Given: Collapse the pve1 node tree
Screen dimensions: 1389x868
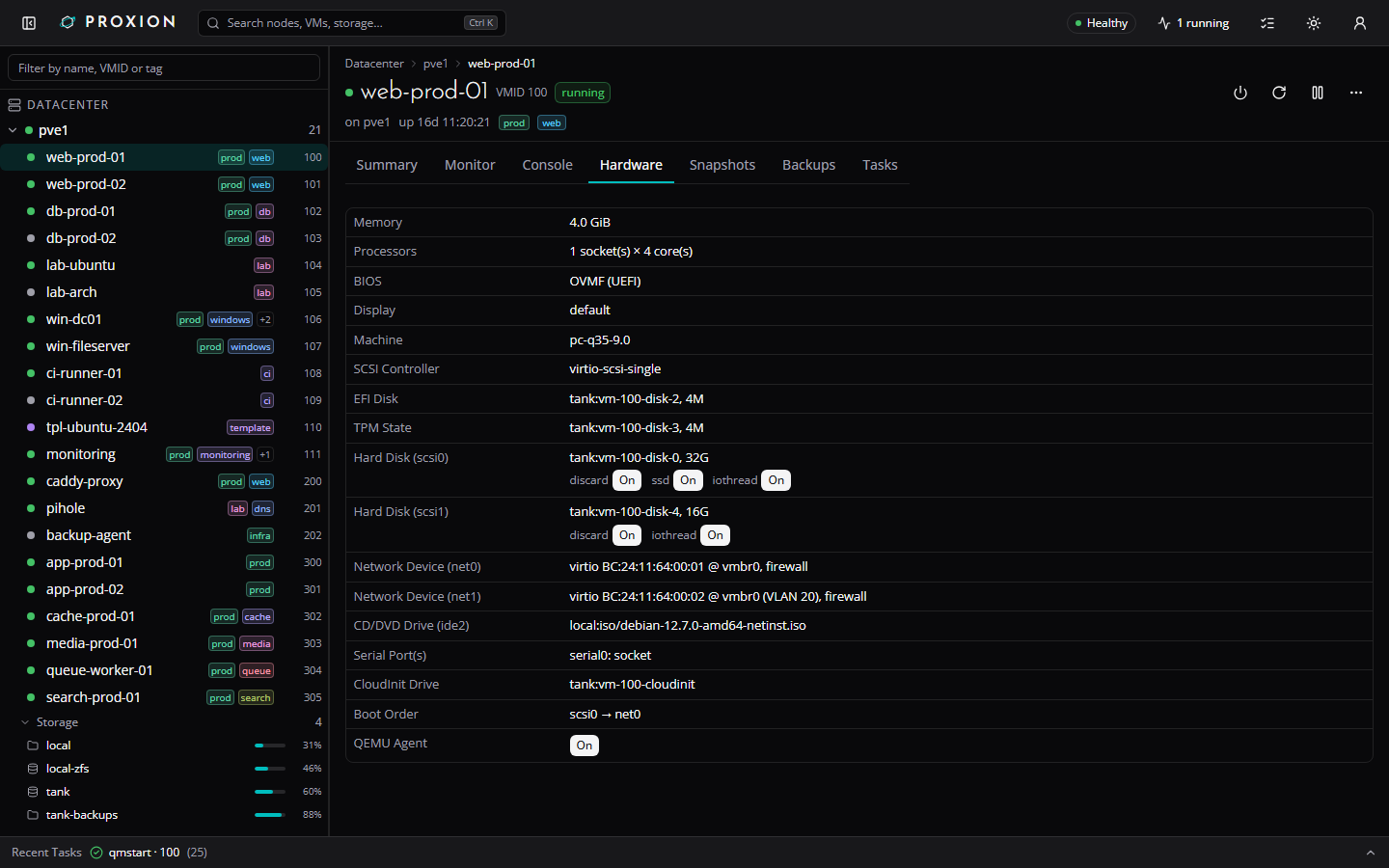Looking at the screenshot, I should tap(13, 130).
